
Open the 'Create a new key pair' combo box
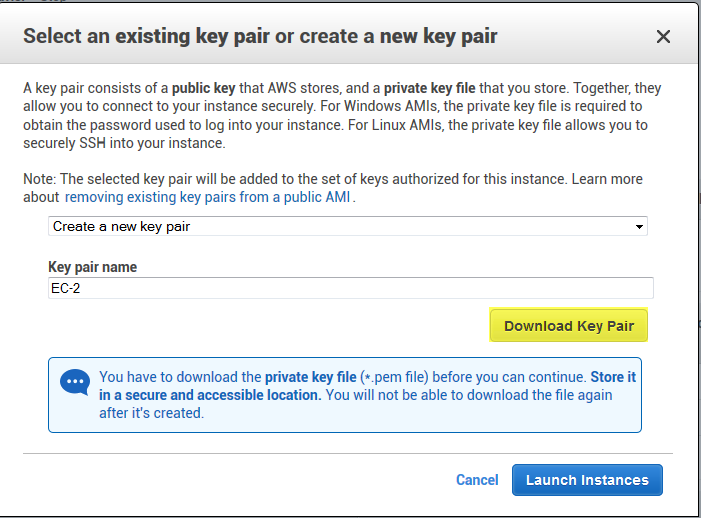coord(348,226)
